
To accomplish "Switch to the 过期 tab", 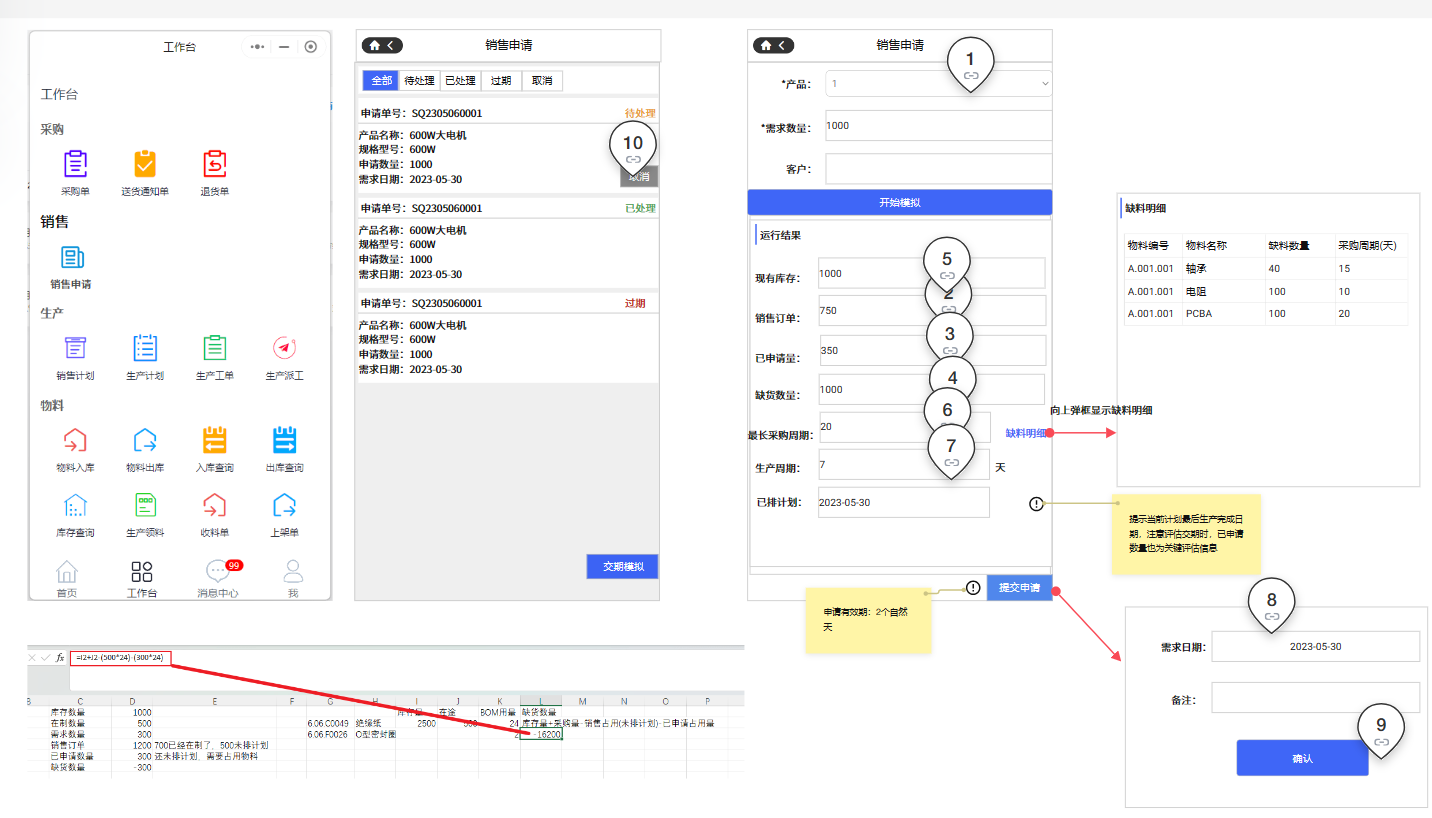I will tap(501, 81).
